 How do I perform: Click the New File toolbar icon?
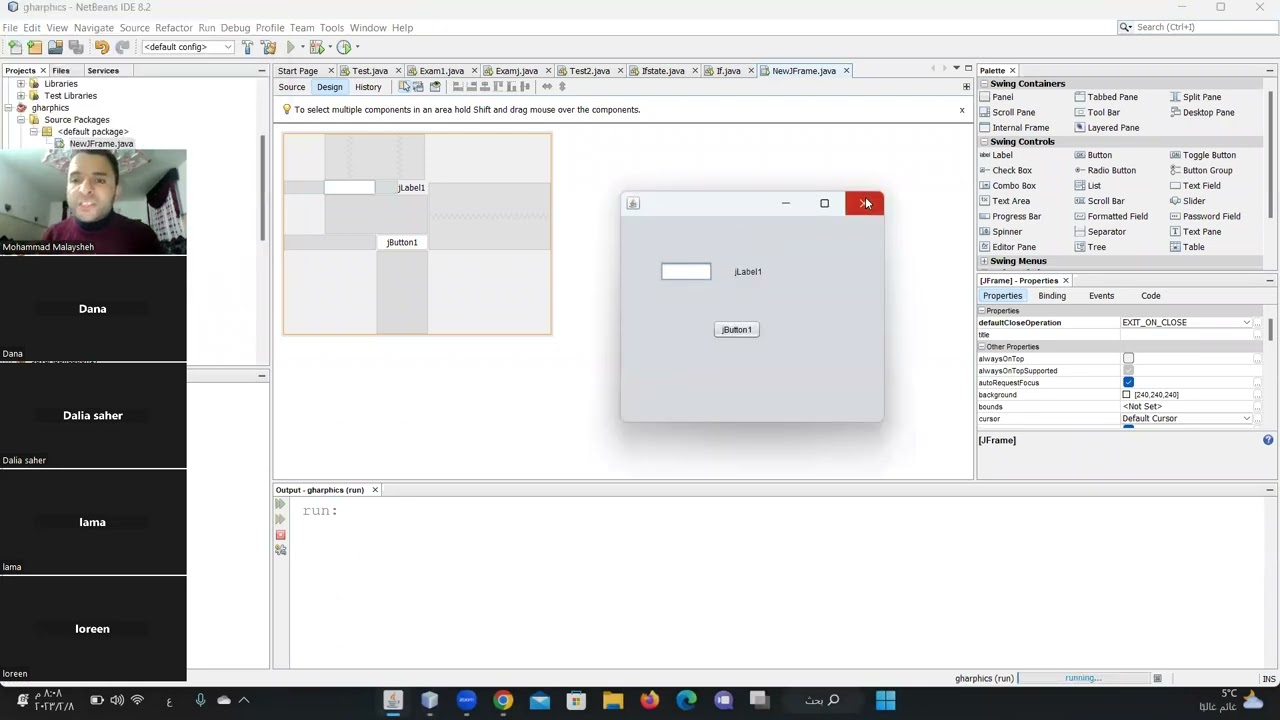[x=15, y=47]
